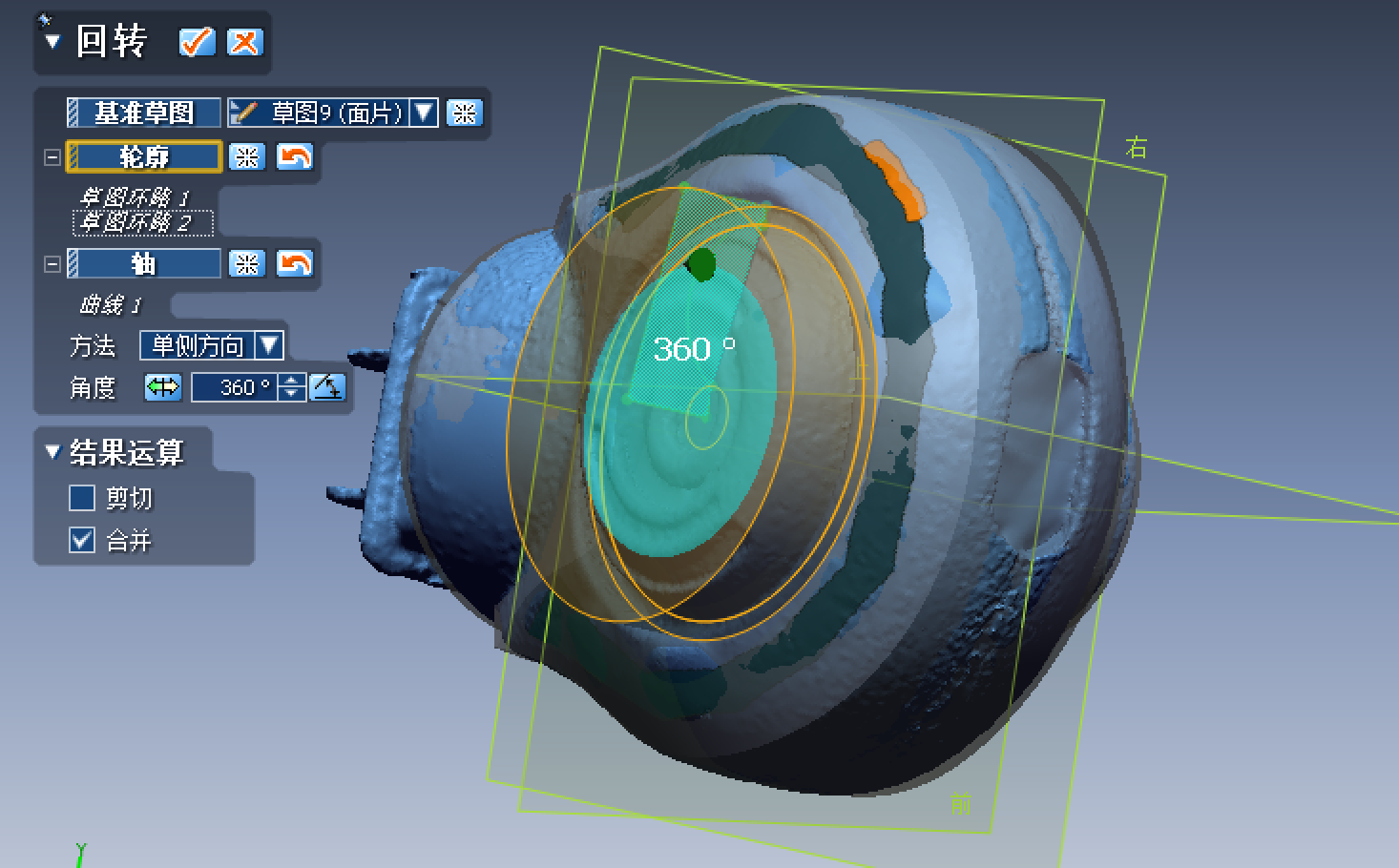Viewport: 1399px width, 868px height.
Task: Click the 360° angle input field
Action: (236, 387)
